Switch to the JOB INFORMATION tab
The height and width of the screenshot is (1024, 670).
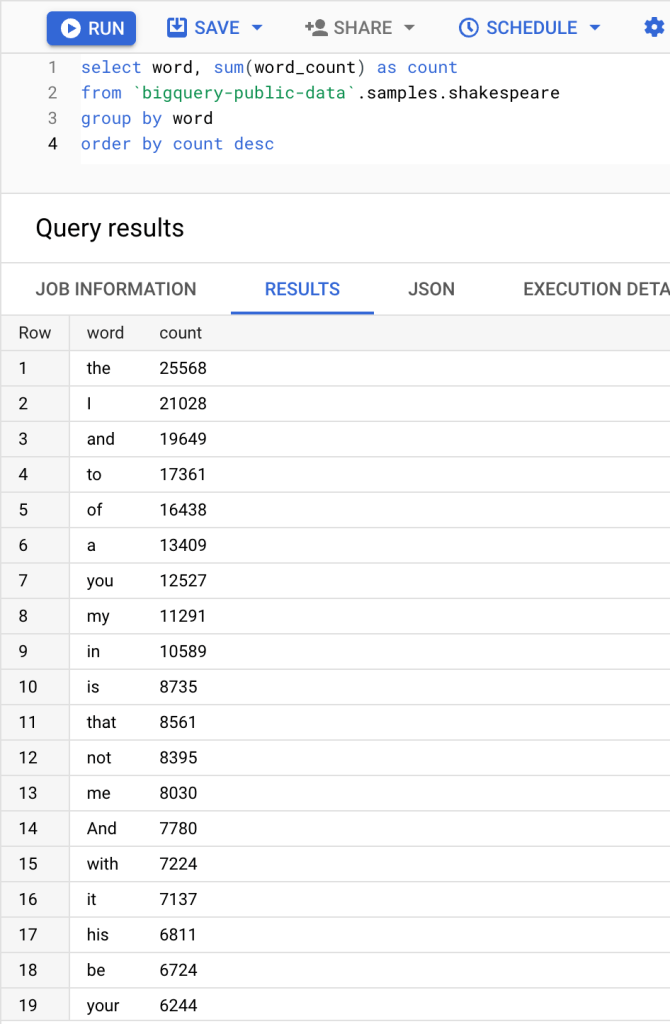click(x=116, y=289)
